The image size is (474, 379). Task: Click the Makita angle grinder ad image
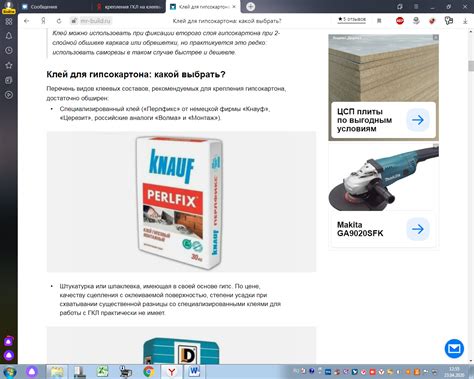tap(383, 177)
